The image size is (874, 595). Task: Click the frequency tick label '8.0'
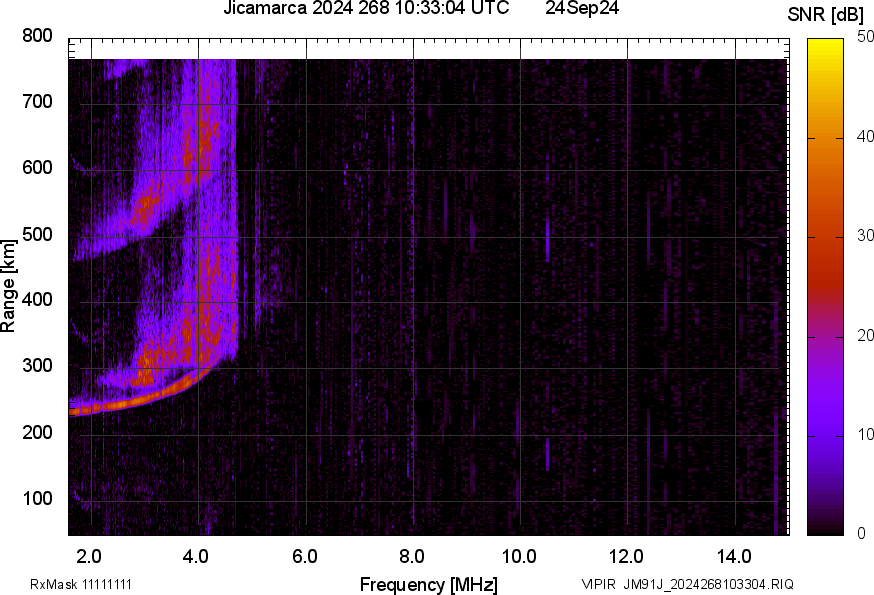(x=411, y=557)
